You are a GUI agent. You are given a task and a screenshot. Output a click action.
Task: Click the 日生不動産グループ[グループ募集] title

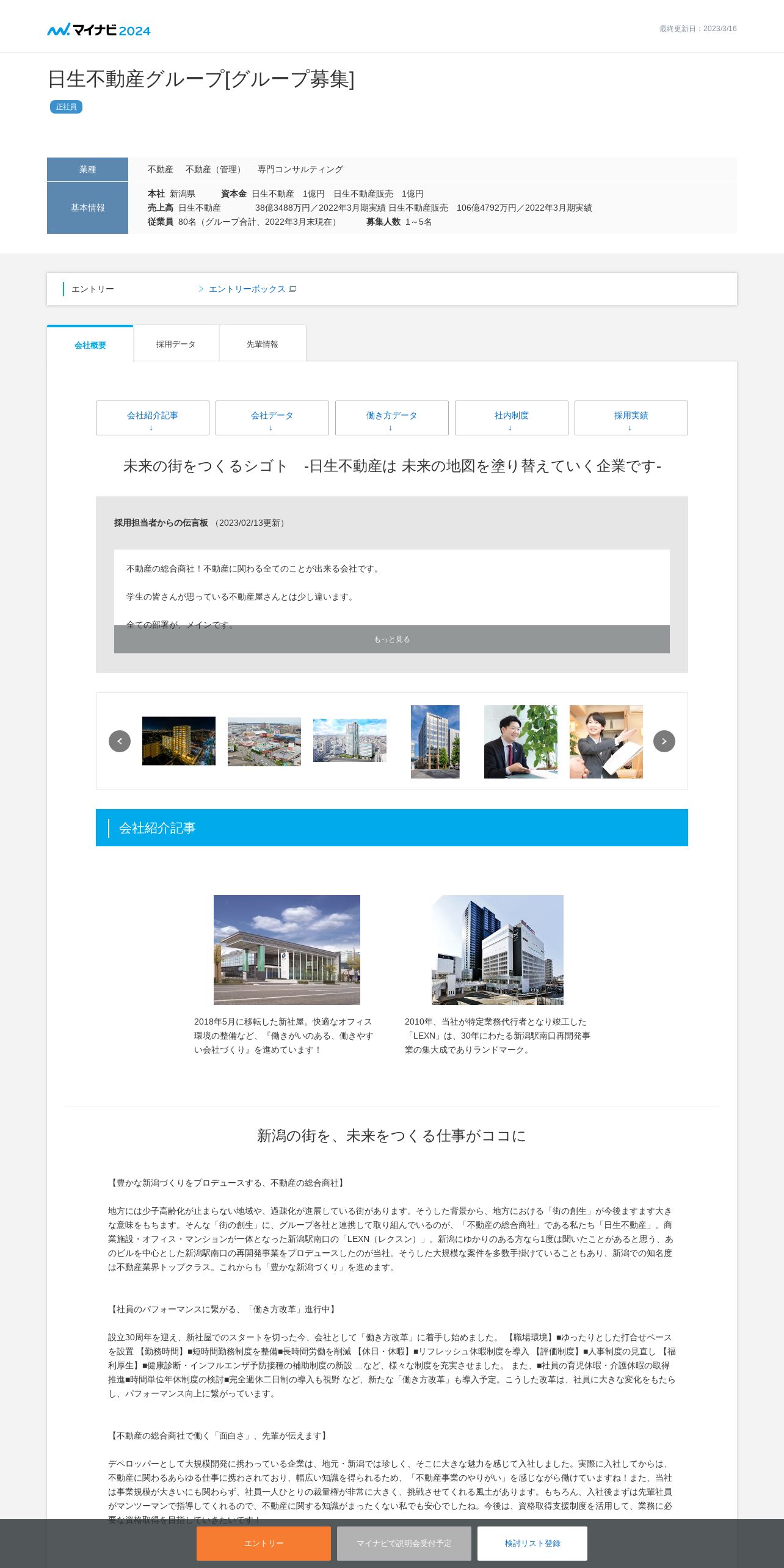tap(201, 79)
